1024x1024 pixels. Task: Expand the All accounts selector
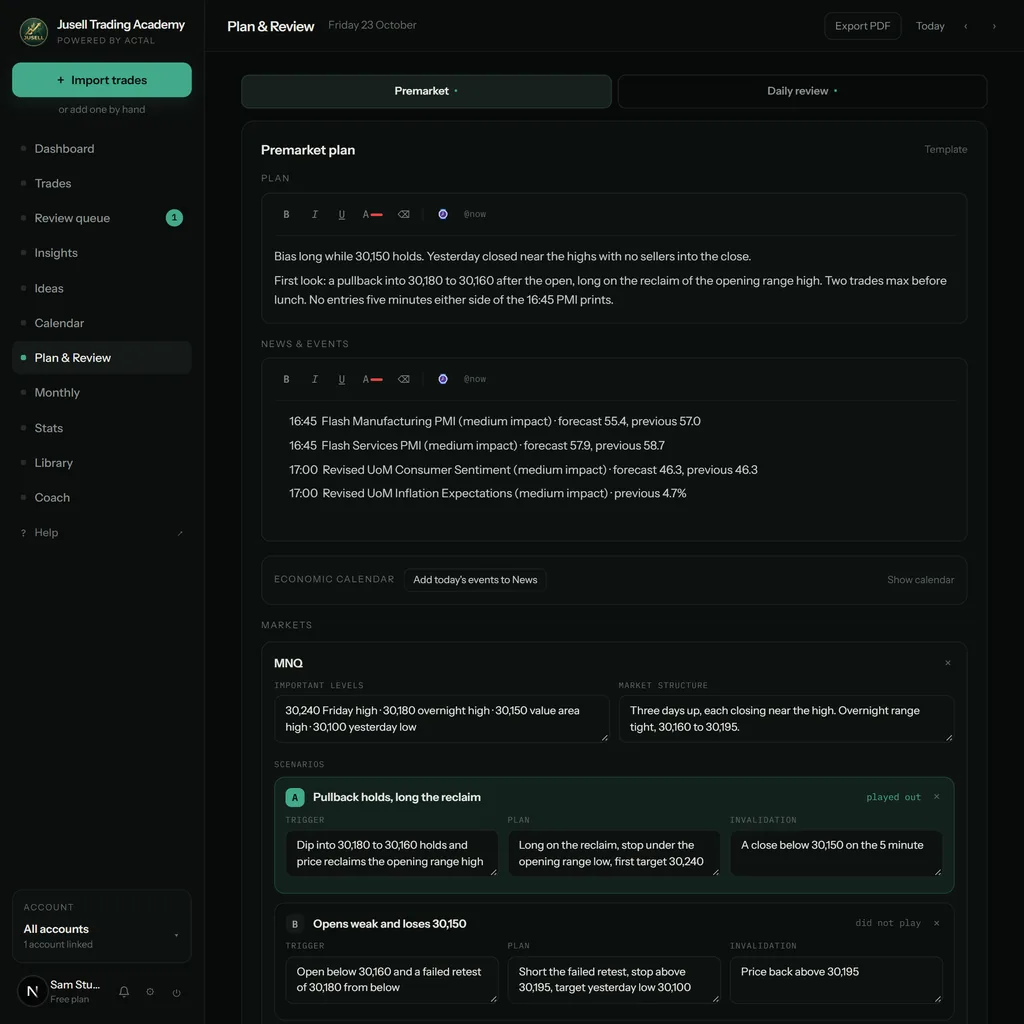[102, 926]
